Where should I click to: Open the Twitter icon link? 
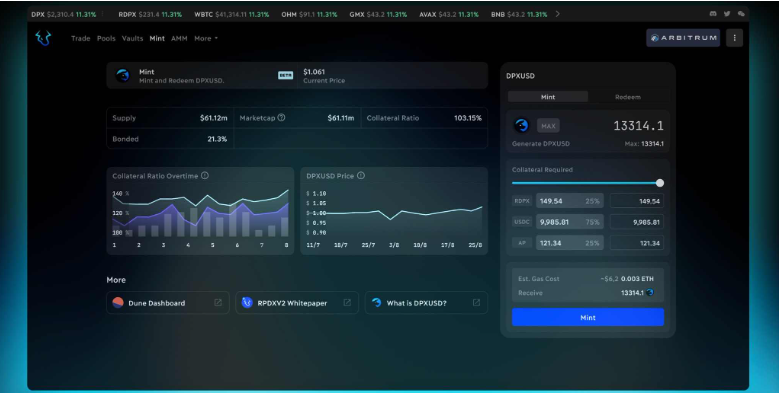click(727, 14)
